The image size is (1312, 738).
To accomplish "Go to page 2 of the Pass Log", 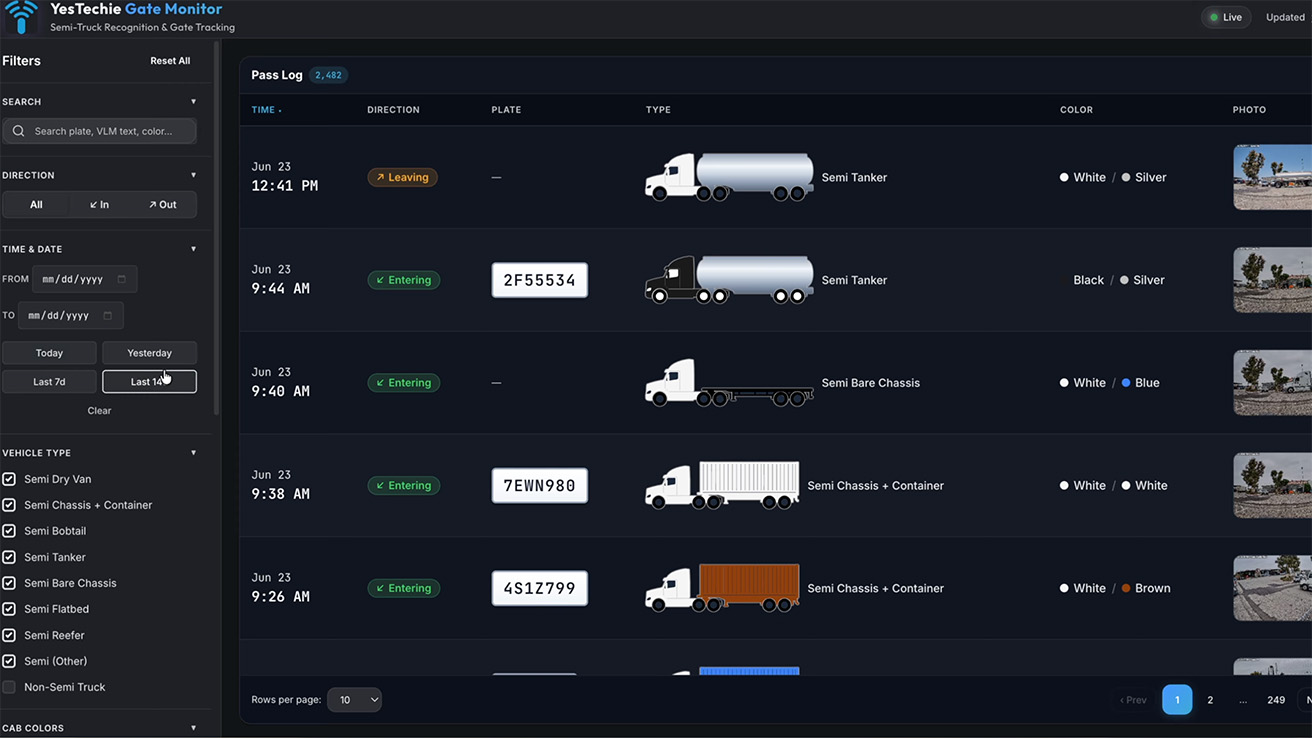I will pos(1210,700).
